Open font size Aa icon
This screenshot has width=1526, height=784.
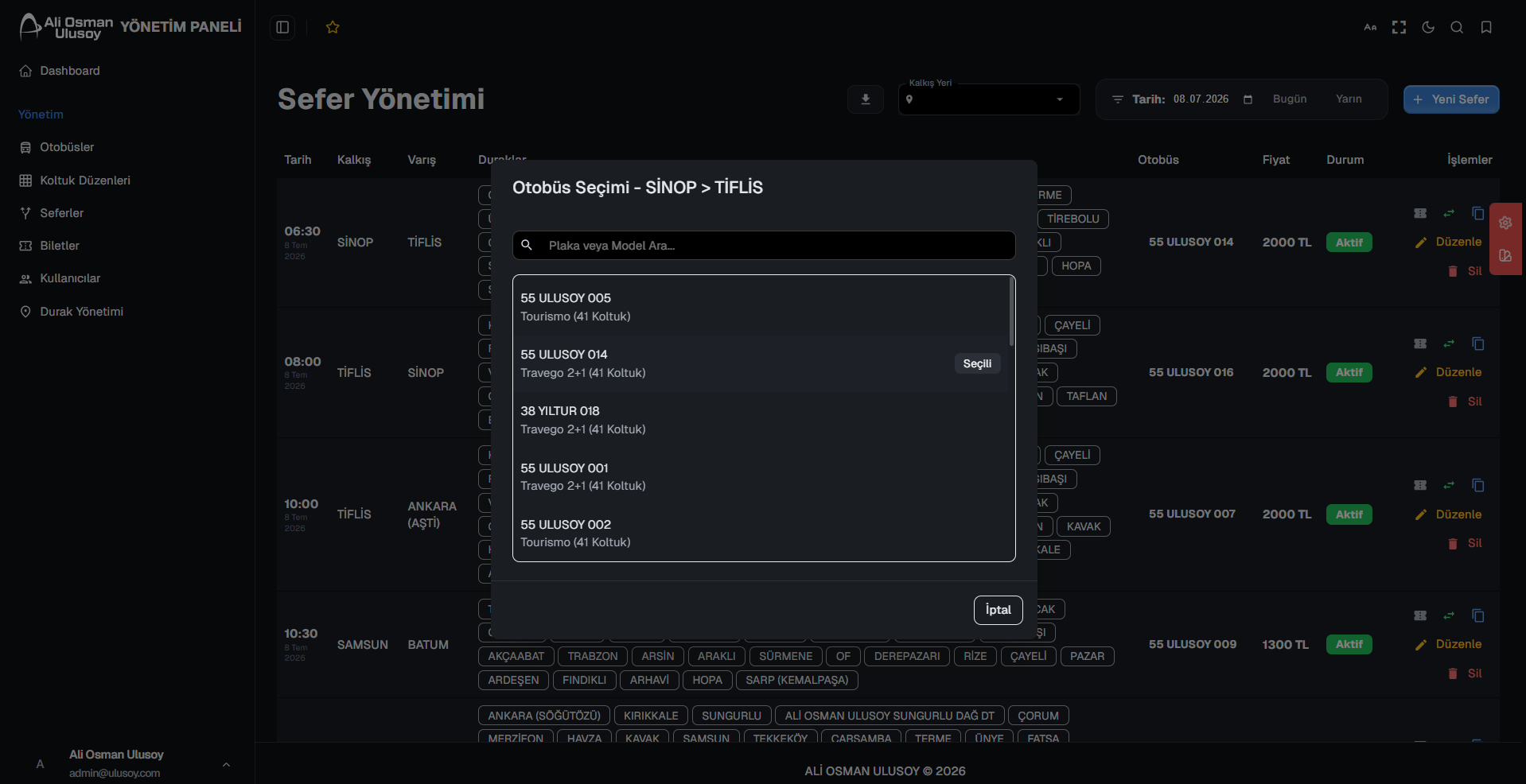click(x=1370, y=28)
